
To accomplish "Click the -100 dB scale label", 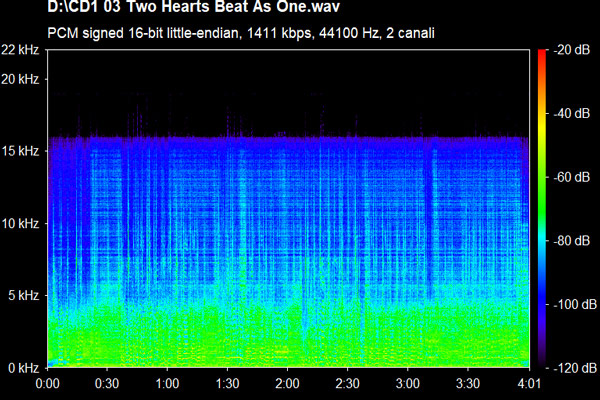I will pyautogui.click(x=575, y=304).
